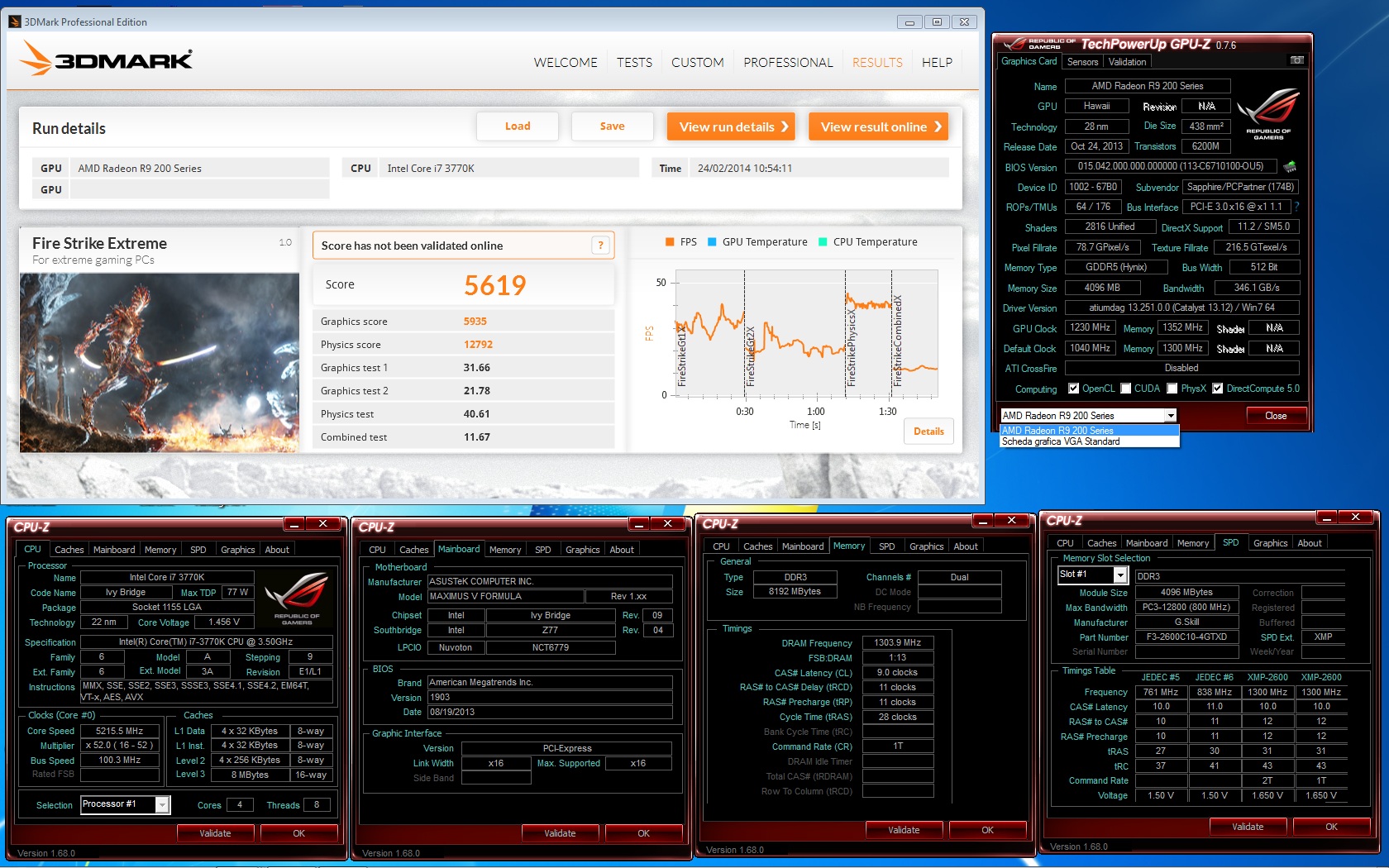Viewport: 1389px width, 868px height.
Task: Click the Save button in Run details
Action: click(x=612, y=126)
